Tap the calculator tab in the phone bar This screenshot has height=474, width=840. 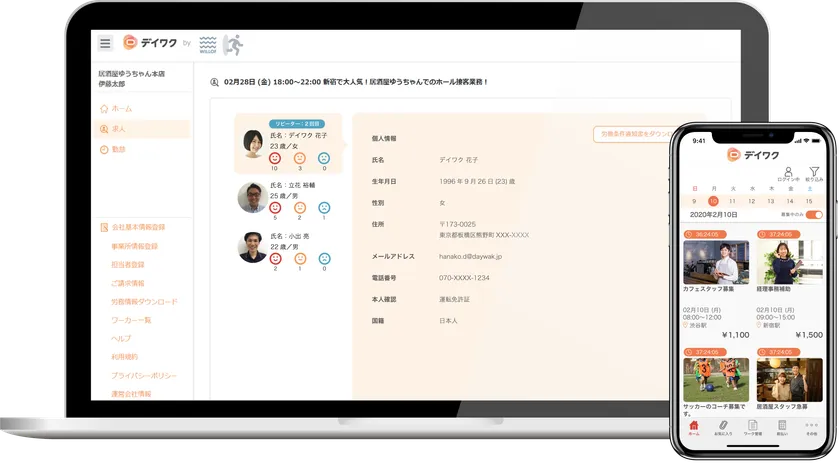[x=782, y=427]
